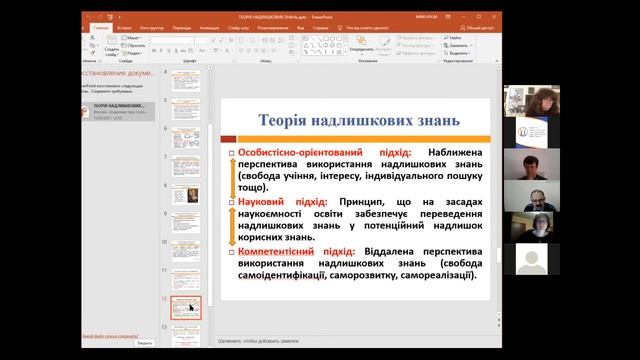Screen dimensions: 640x360
Task: Select the star shape in shapes gallery
Action: click(339, 52)
